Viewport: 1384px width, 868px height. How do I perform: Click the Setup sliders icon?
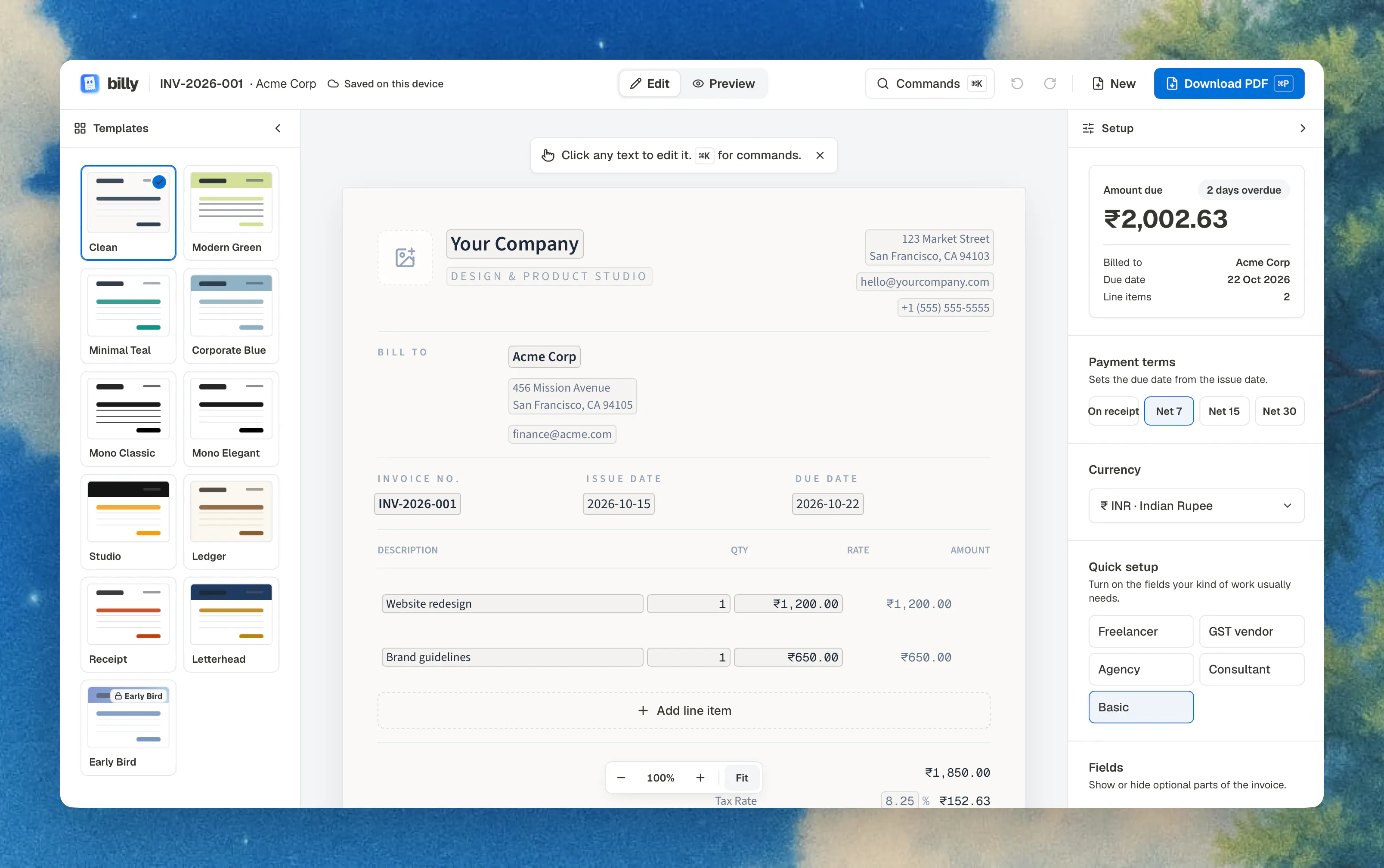click(x=1088, y=128)
